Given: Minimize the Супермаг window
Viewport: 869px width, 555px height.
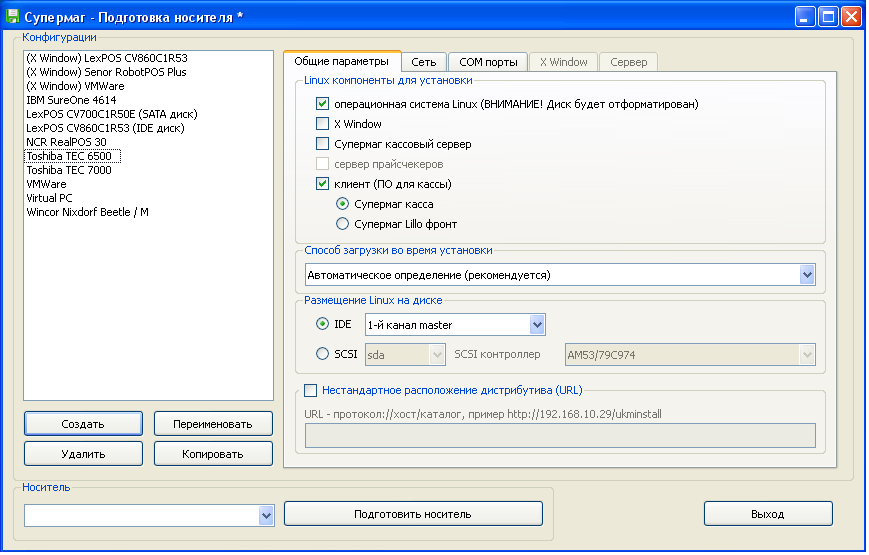Looking at the screenshot, I should (x=805, y=17).
